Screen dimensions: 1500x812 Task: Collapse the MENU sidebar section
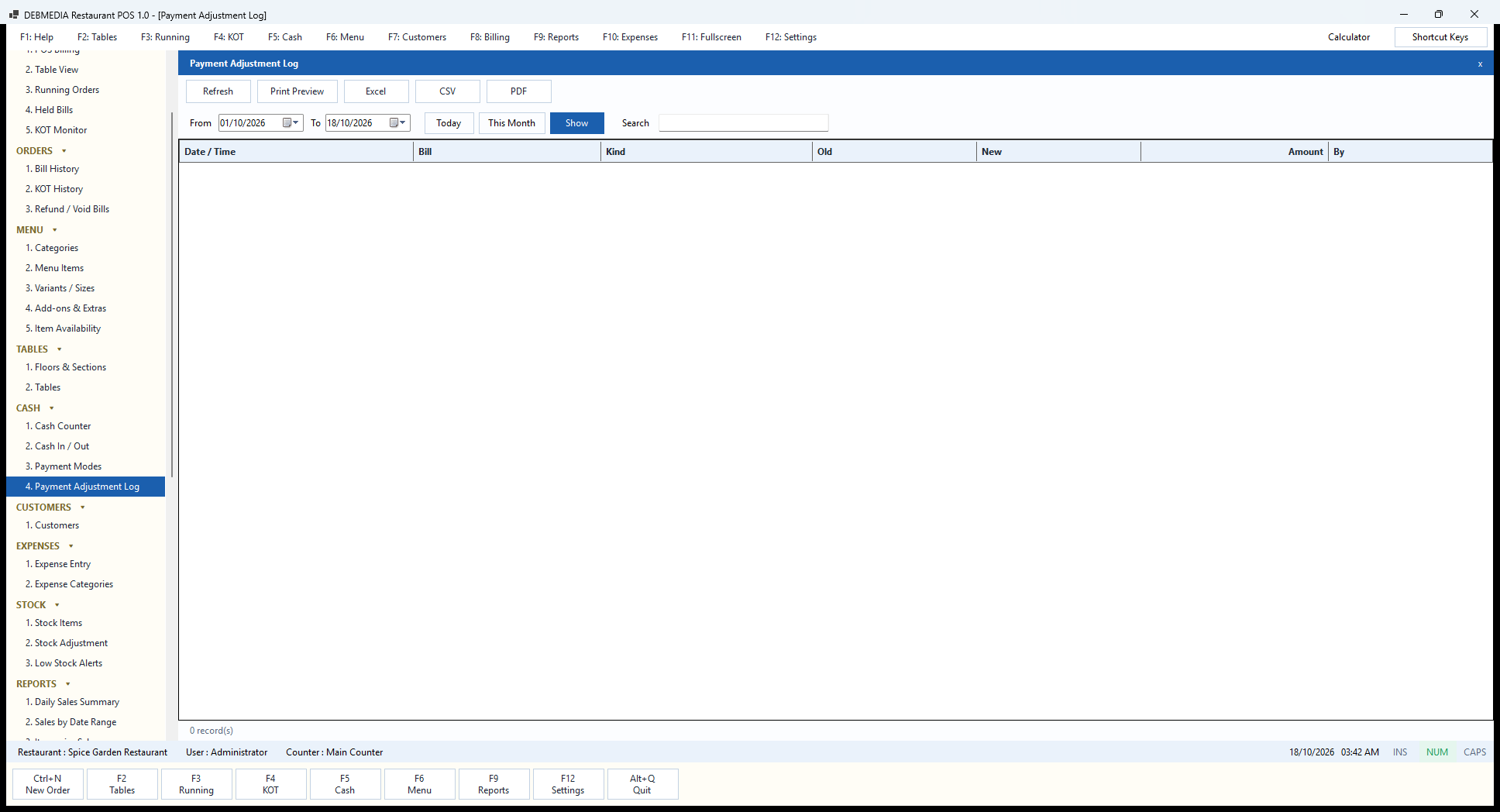pyautogui.click(x=54, y=230)
